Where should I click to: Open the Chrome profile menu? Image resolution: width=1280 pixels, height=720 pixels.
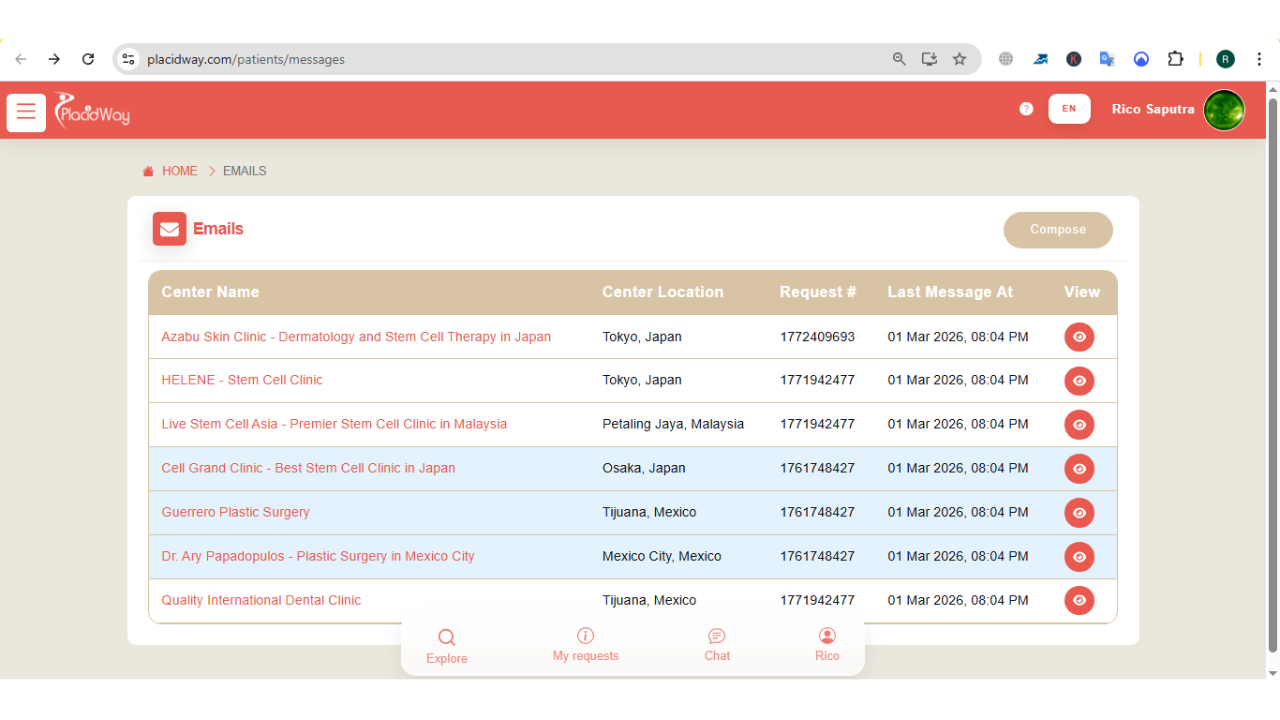pos(1225,58)
